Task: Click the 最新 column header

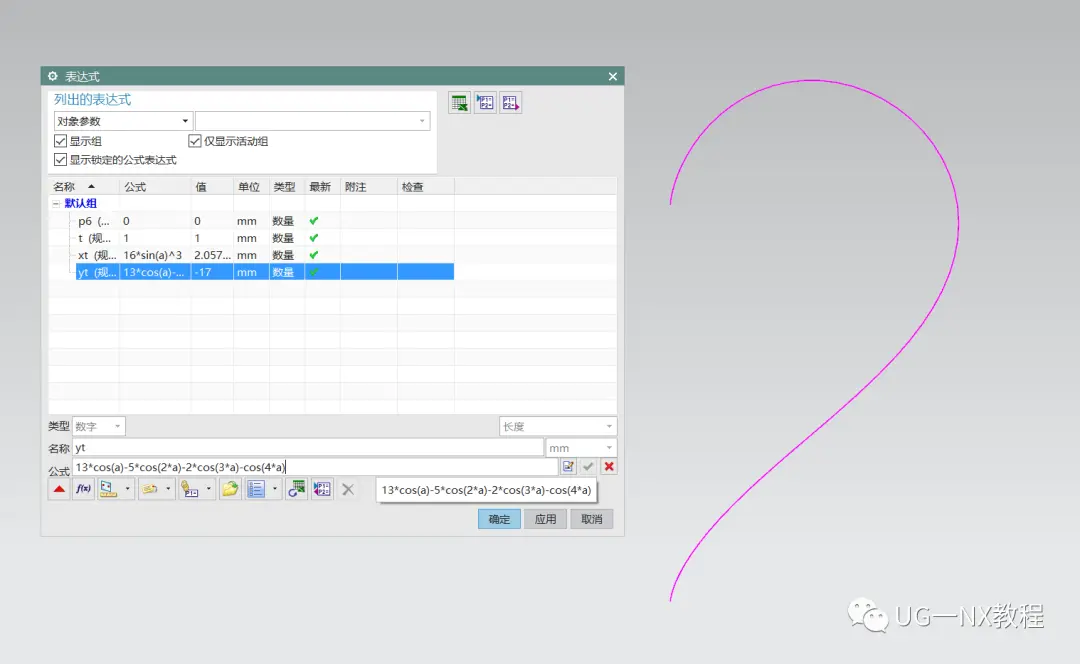Action: click(x=323, y=187)
